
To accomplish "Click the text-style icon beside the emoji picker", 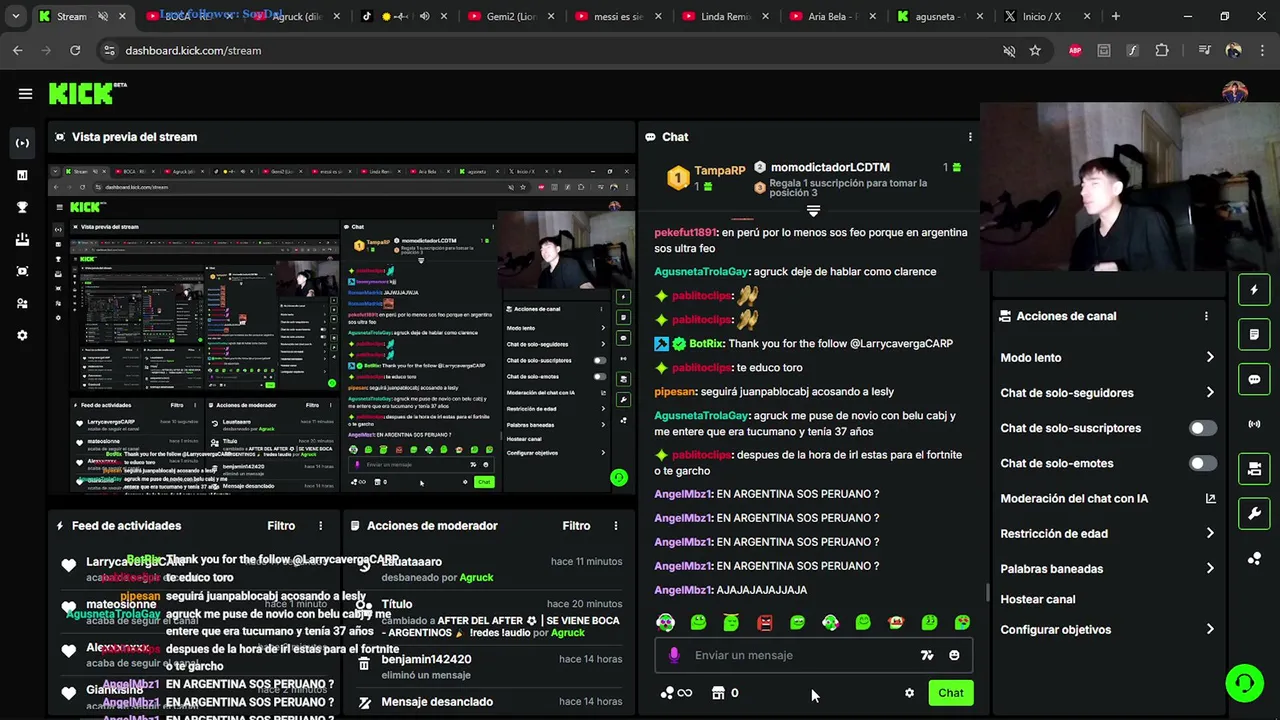I will (x=927, y=655).
